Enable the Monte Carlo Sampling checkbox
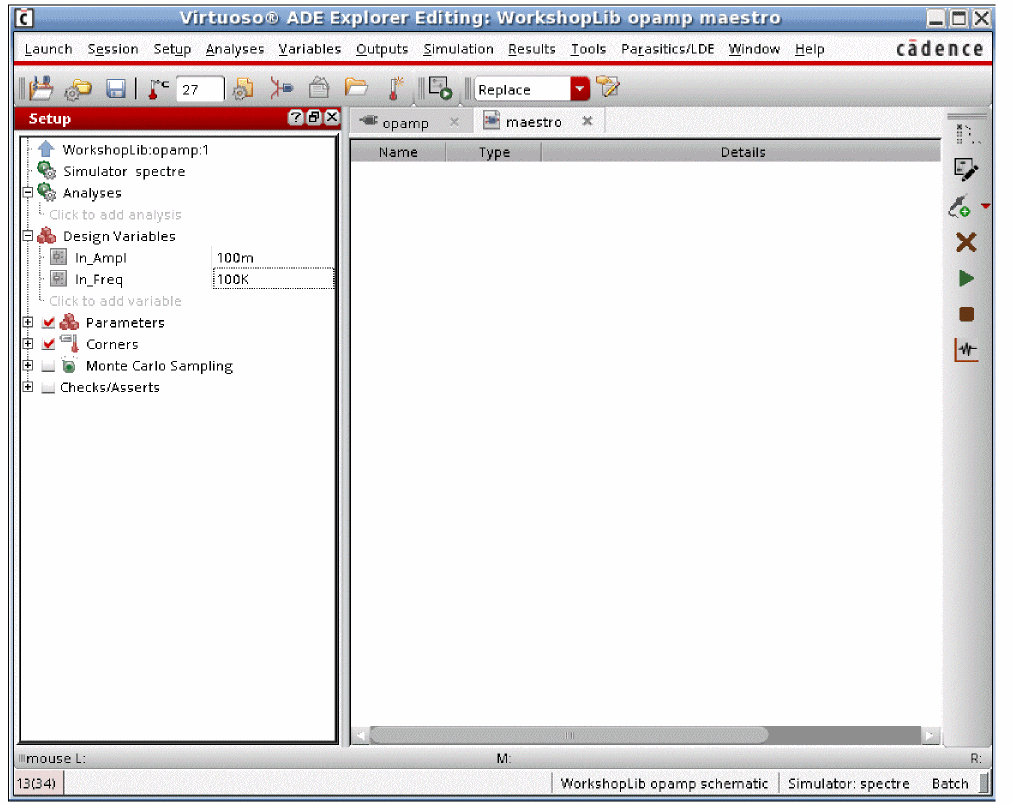The image size is (1013, 805). tap(49, 367)
